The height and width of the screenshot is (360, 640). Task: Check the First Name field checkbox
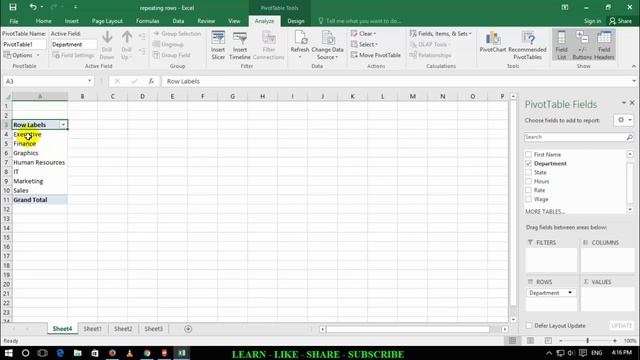[x=529, y=154]
